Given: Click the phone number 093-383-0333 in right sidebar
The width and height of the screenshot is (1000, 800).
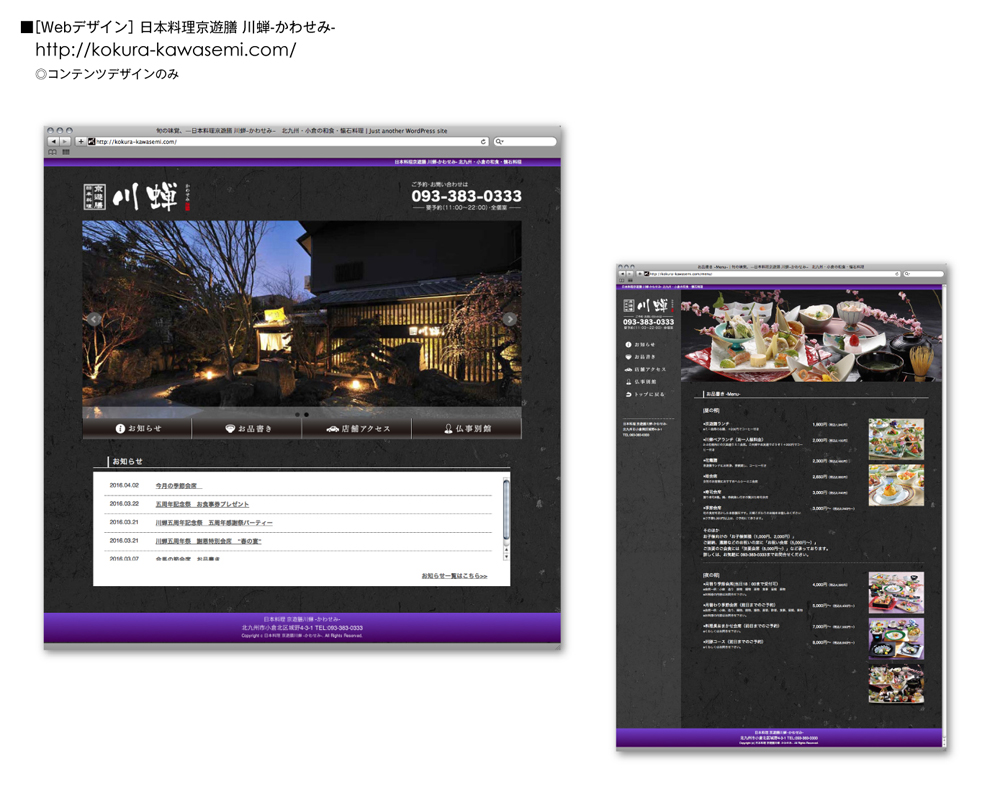Looking at the screenshot, I should pos(648,322).
